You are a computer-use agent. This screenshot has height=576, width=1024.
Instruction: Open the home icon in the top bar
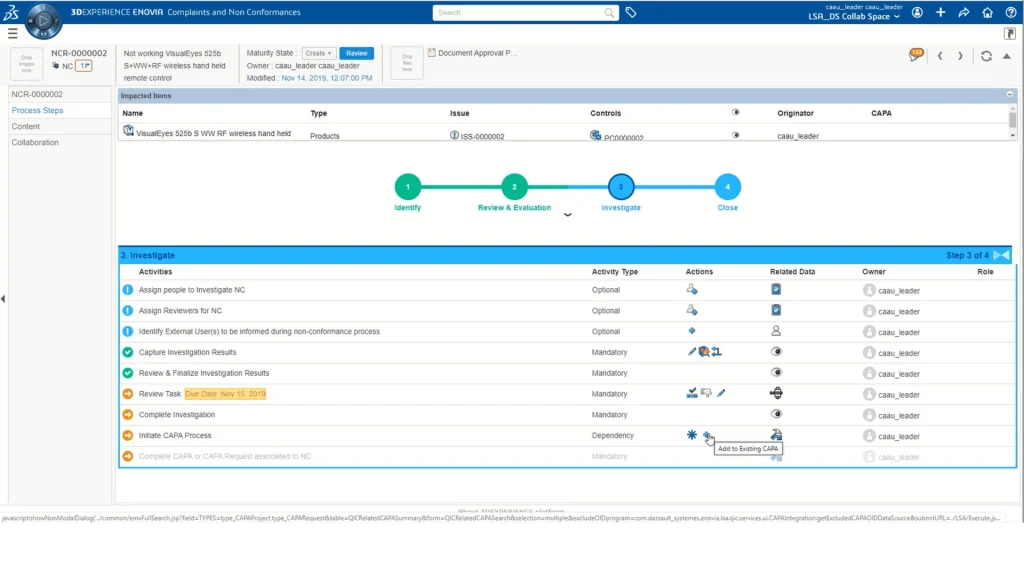click(988, 13)
